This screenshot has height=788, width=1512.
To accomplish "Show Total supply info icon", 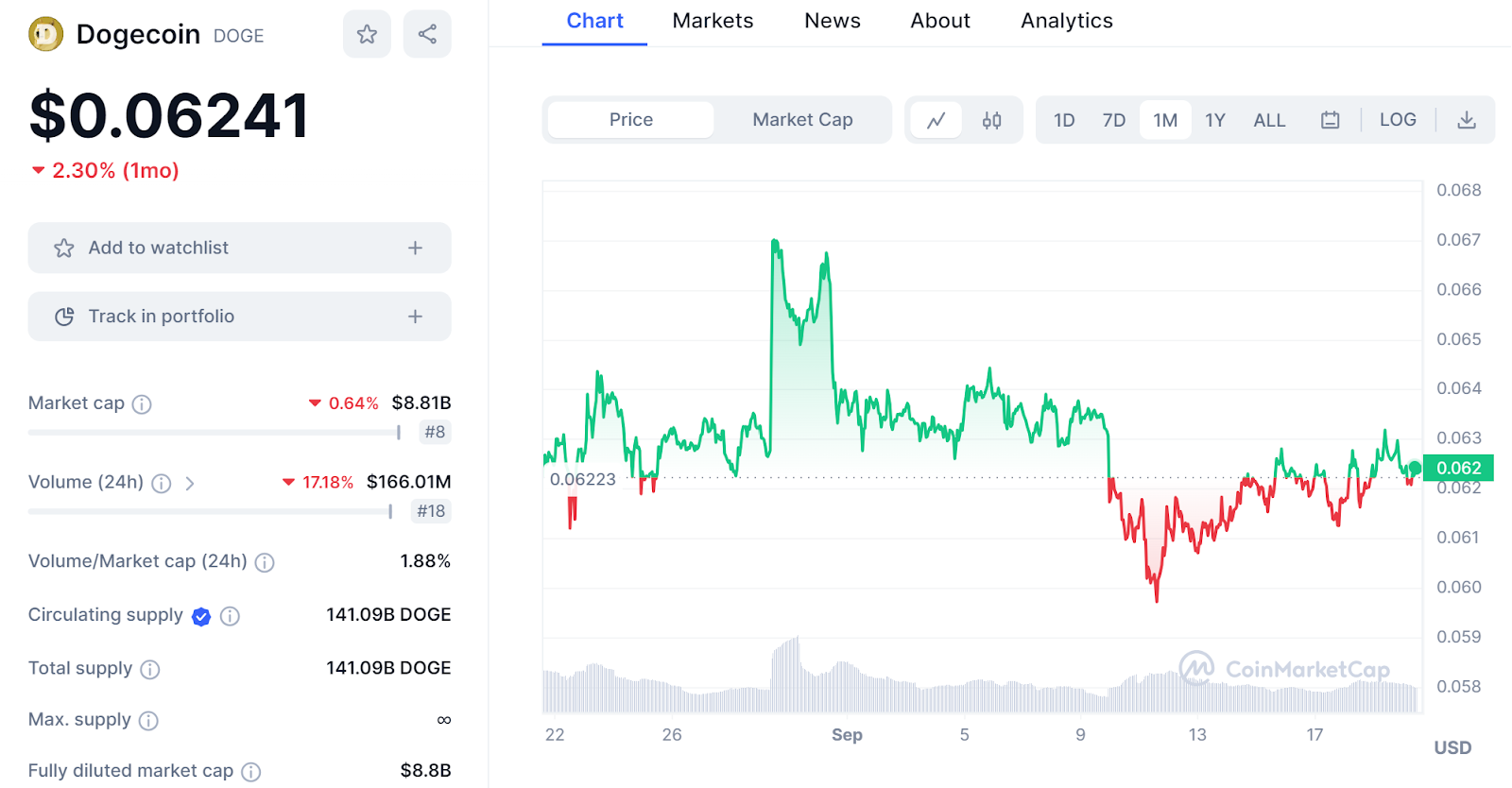I will (x=150, y=670).
